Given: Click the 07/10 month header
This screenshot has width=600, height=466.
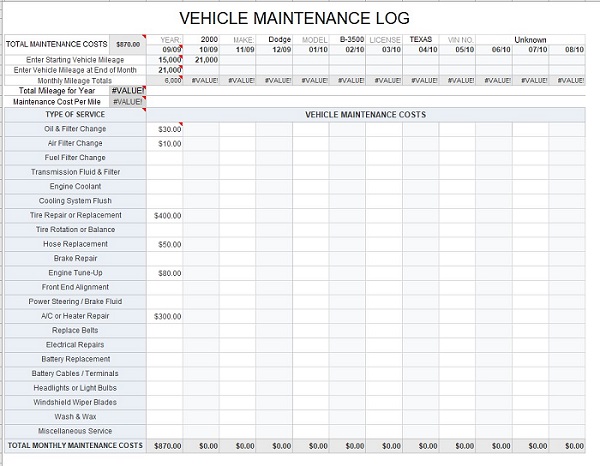Looking at the screenshot, I should tap(530, 49).
